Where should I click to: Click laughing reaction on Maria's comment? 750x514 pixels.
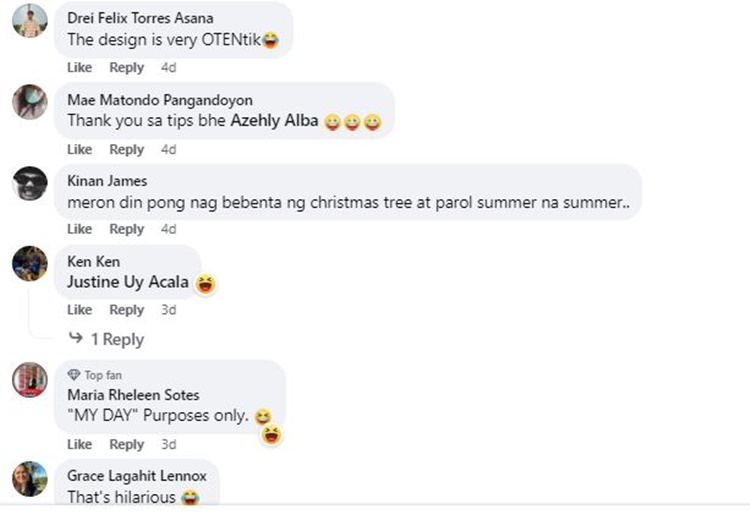270,434
